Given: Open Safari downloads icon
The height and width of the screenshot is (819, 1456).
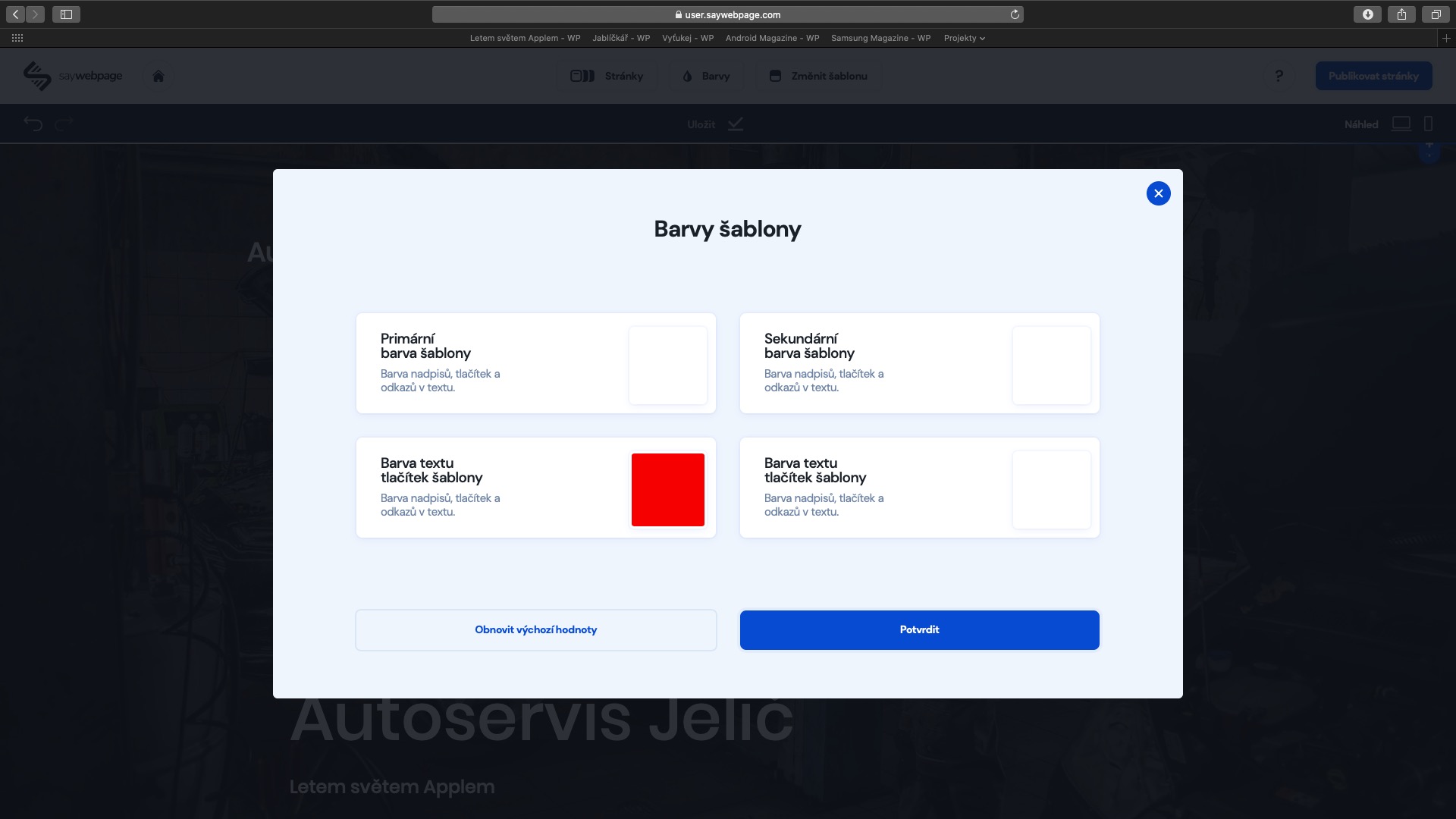Looking at the screenshot, I should (1367, 14).
